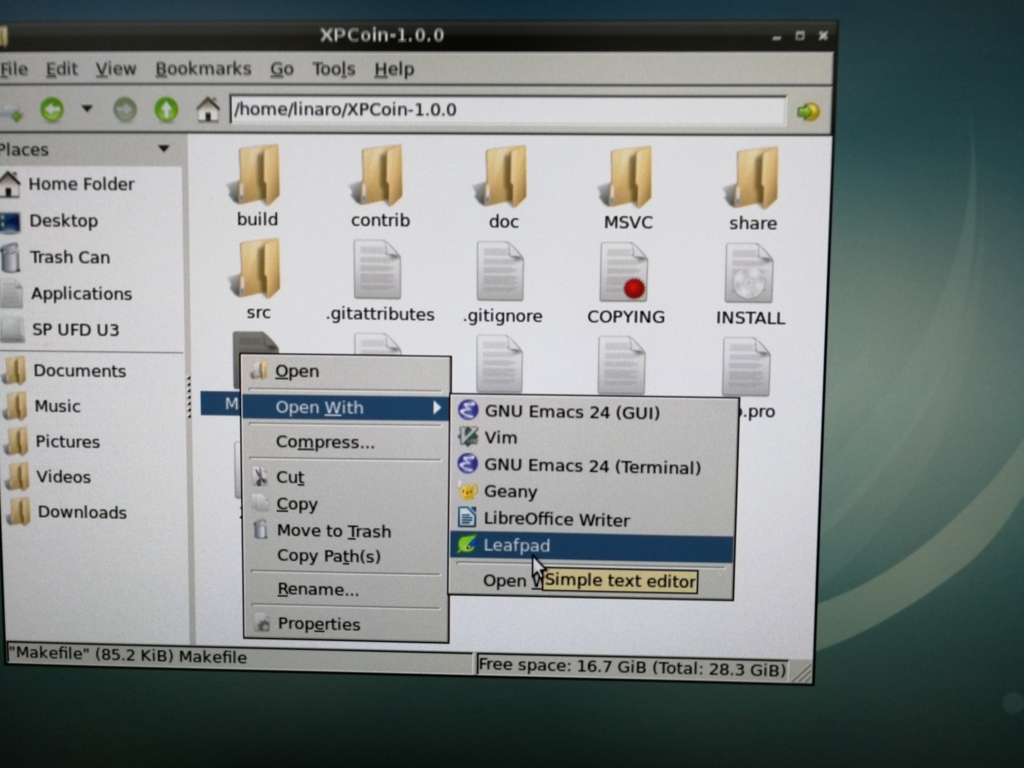Viewport: 1024px width, 768px height.
Task: Choose Rename... in the context menu
Action: click(x=345, y=590)
